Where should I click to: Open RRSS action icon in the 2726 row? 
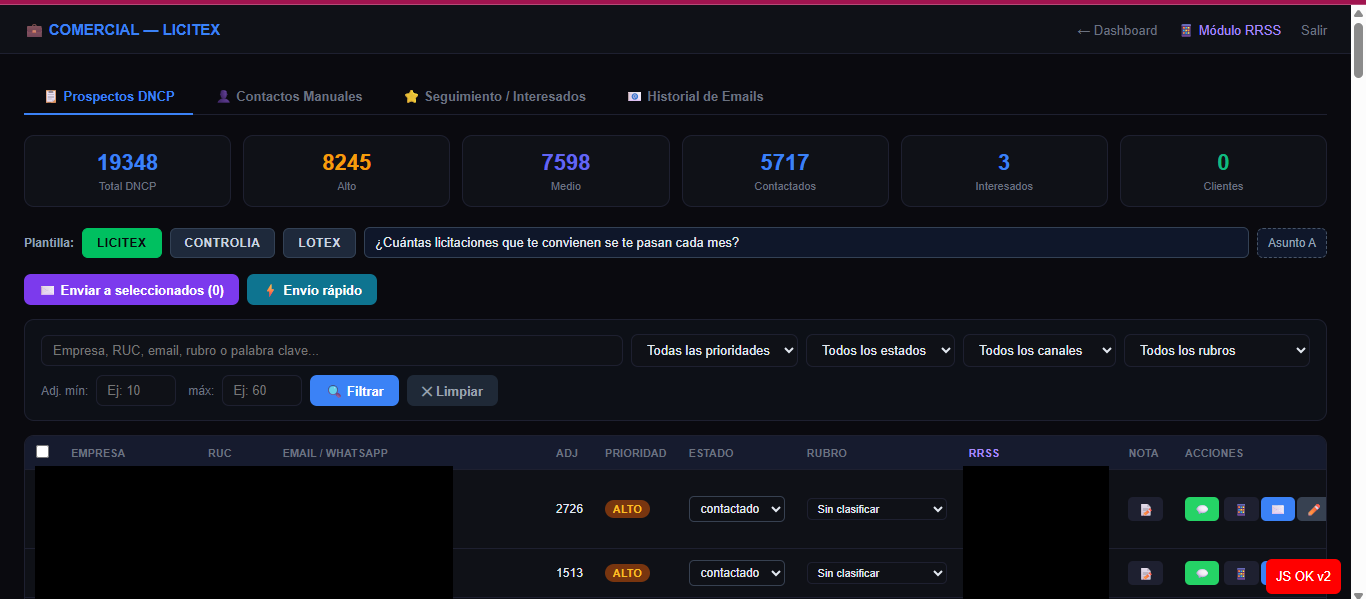click(1241, 509)
